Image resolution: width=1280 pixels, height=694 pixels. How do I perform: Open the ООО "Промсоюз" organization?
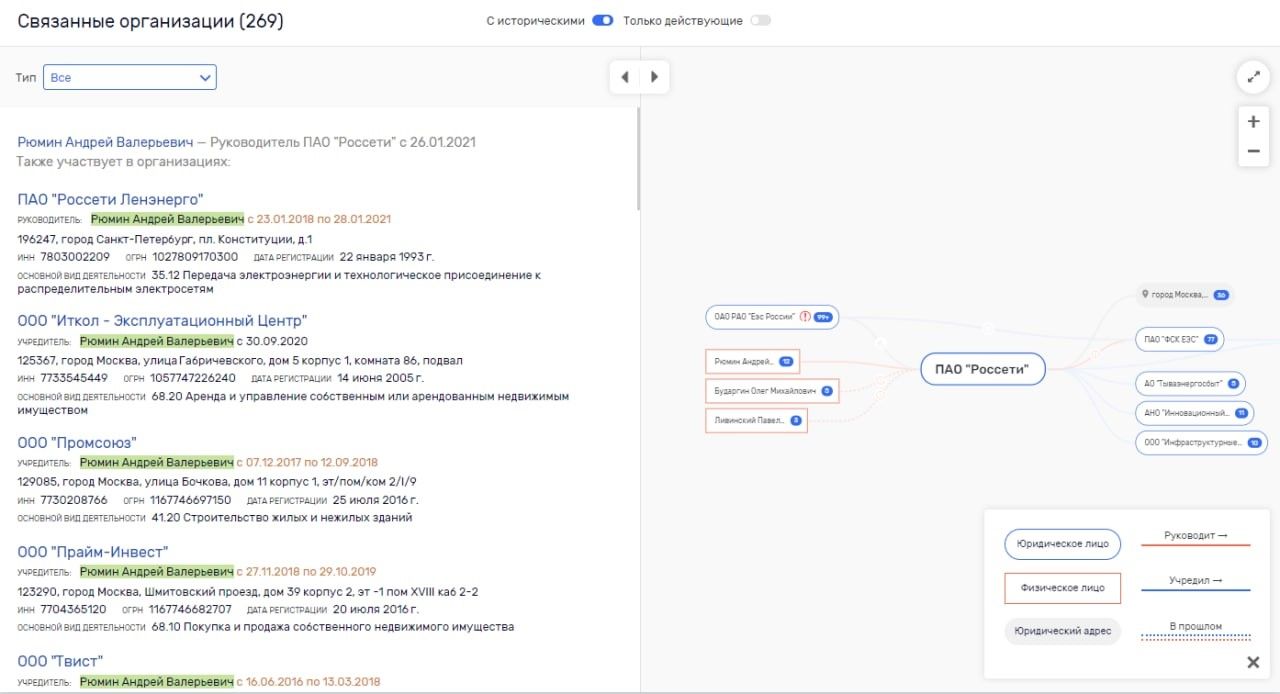click(x=77, y=442)
